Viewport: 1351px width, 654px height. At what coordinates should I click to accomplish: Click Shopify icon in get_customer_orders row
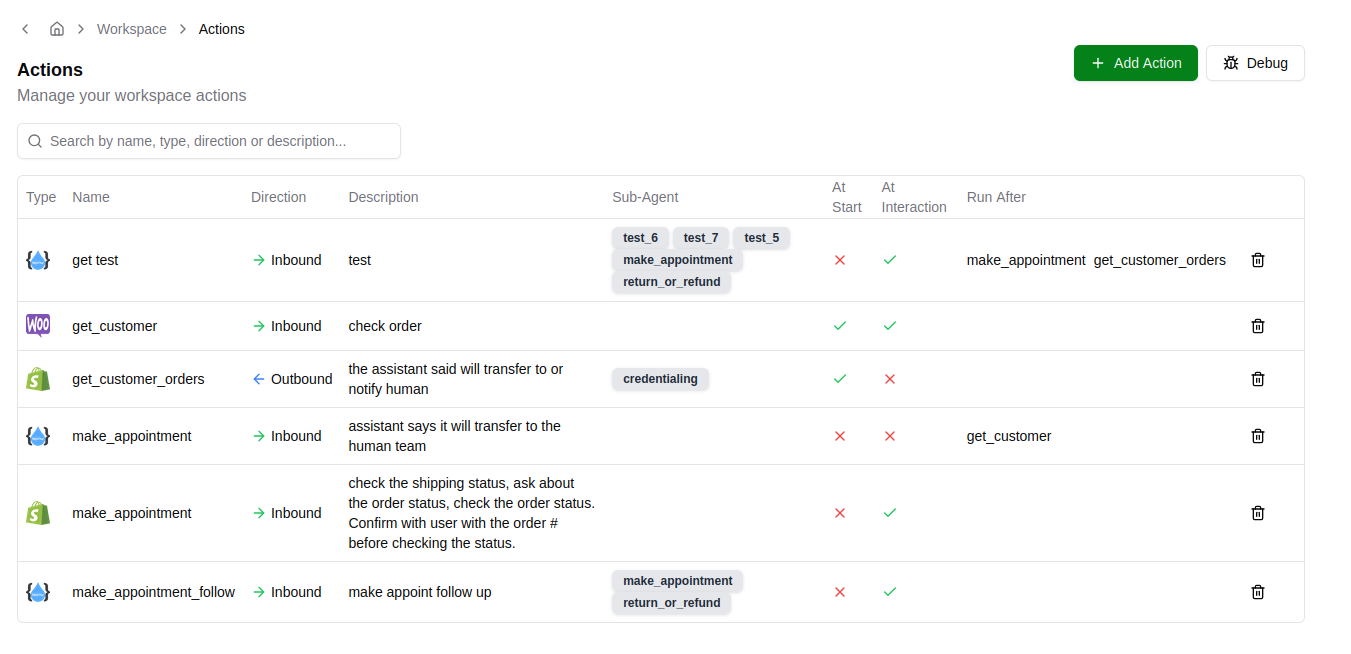38,379
